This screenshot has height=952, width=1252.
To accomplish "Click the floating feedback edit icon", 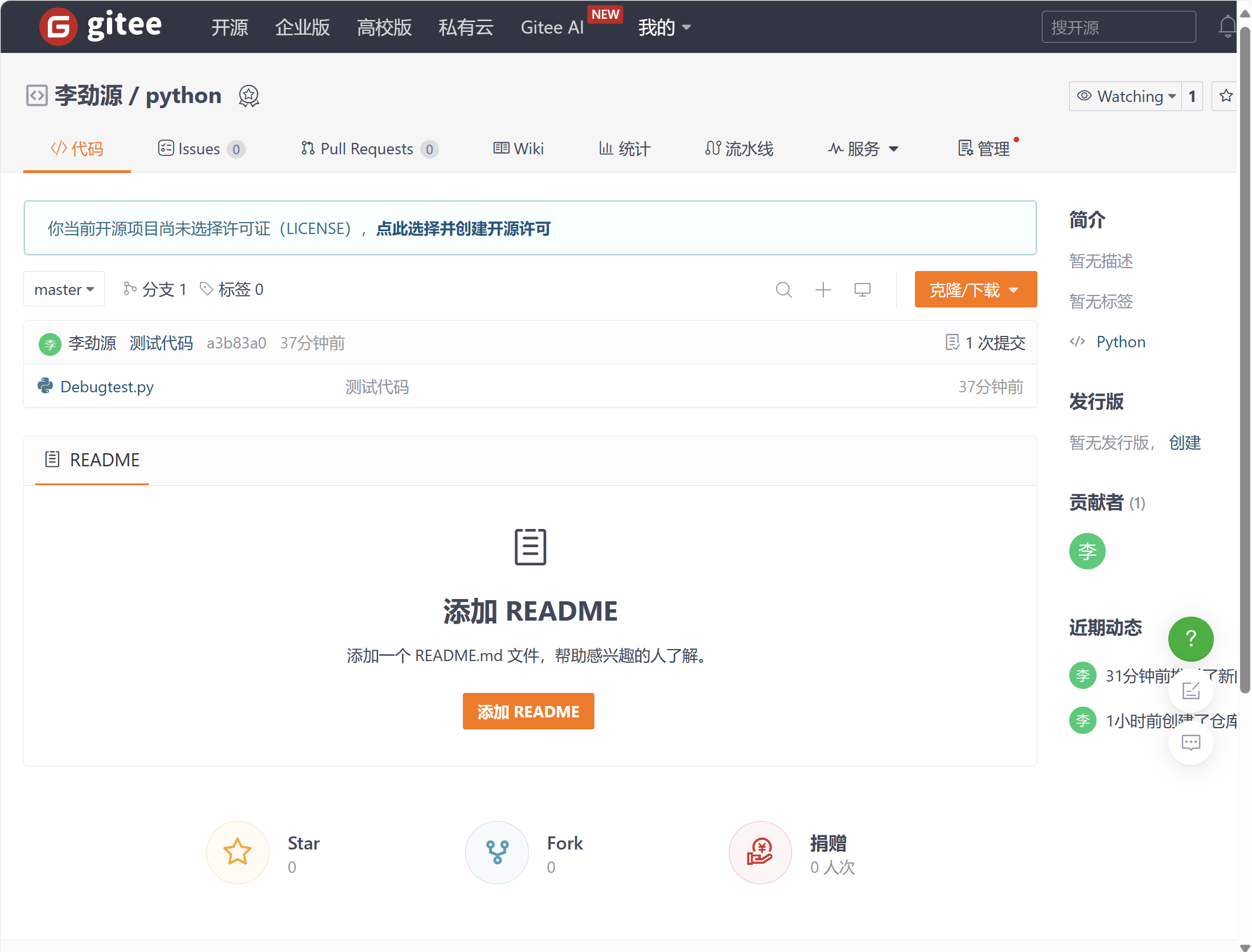I will coord(1191,691).
